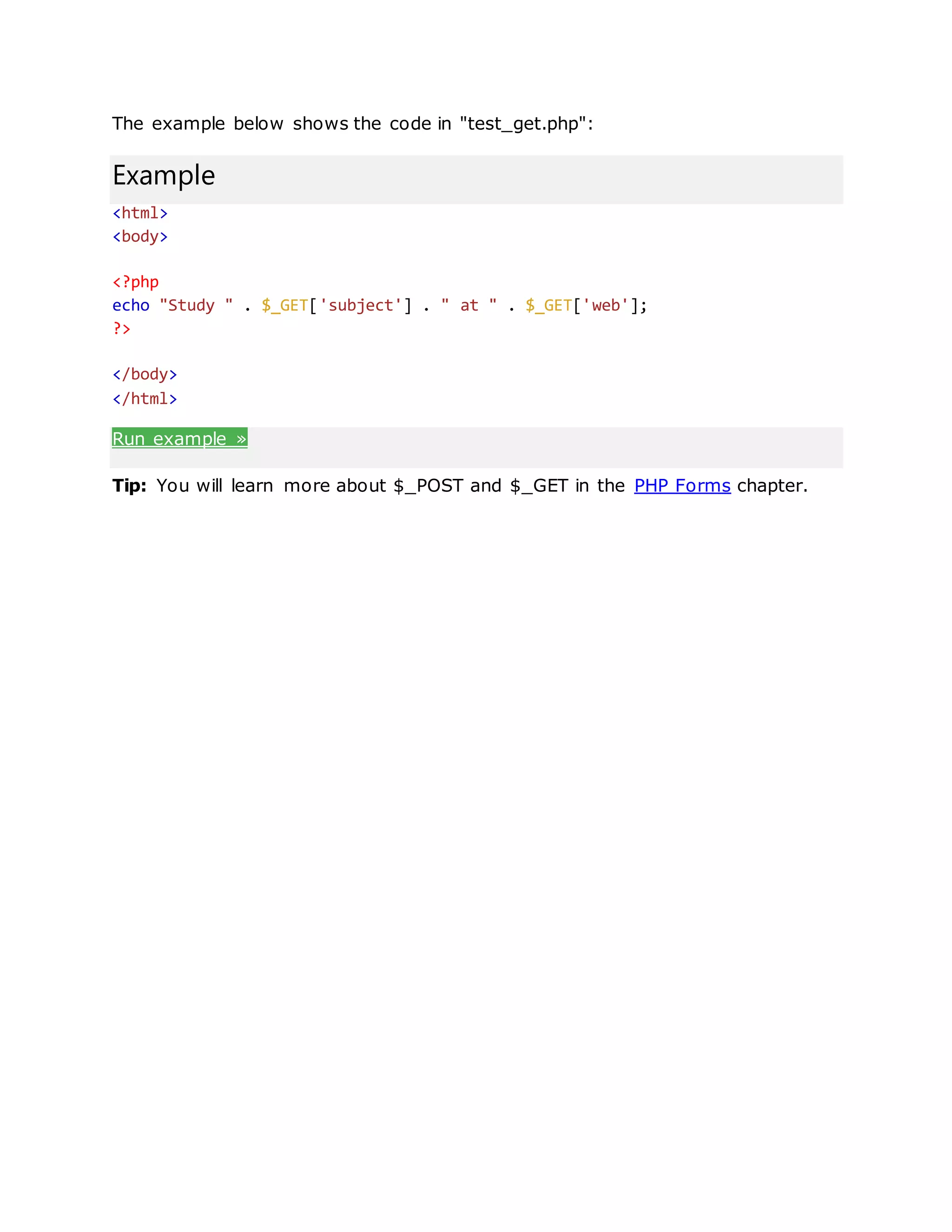Viewport: 952px width, 1232px height.
Task: Click the "Study " string literal
Action: click(196, 305)
